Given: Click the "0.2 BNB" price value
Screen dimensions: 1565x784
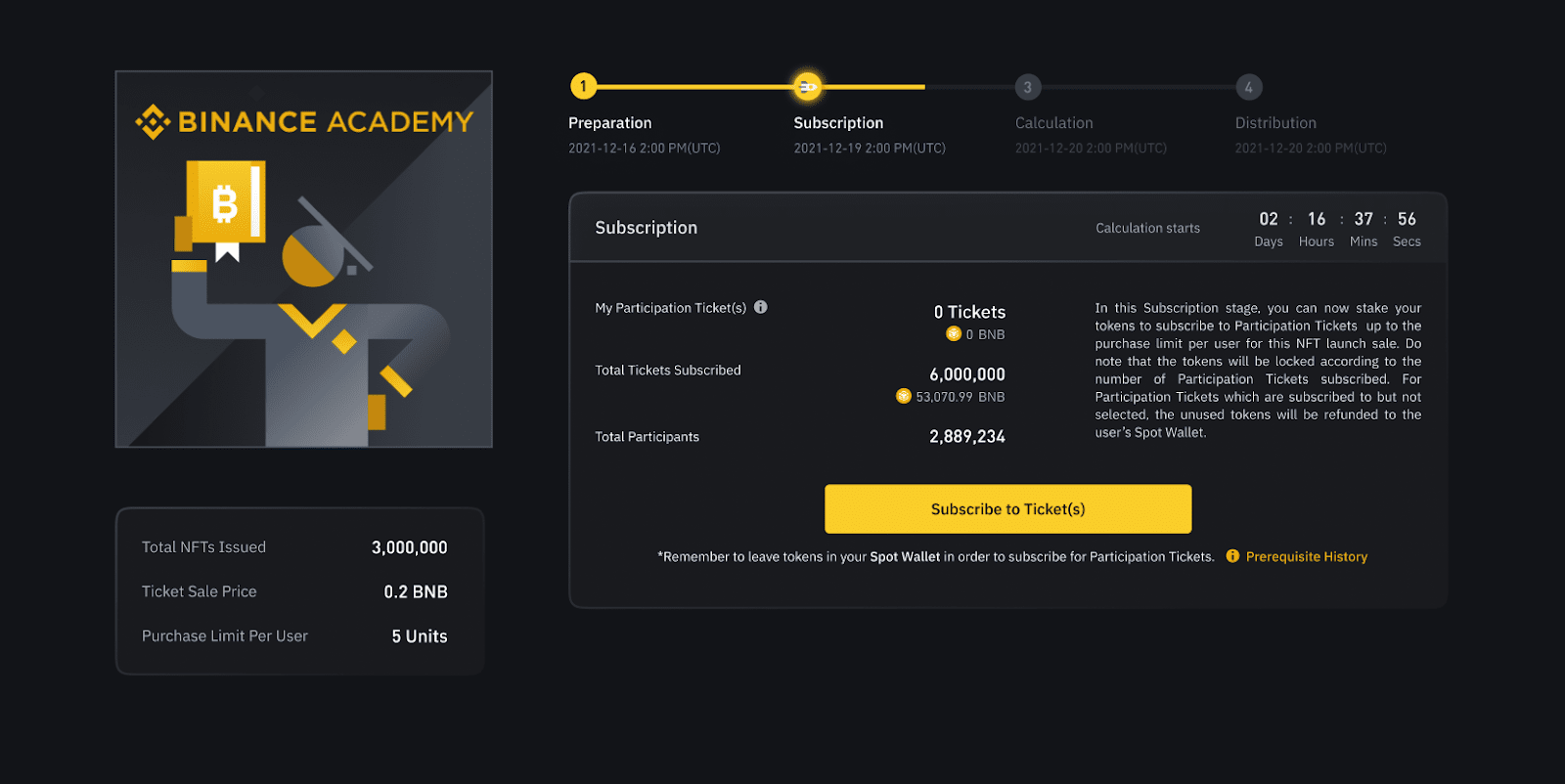Looking at the screenshot, I should pos(416,592).
